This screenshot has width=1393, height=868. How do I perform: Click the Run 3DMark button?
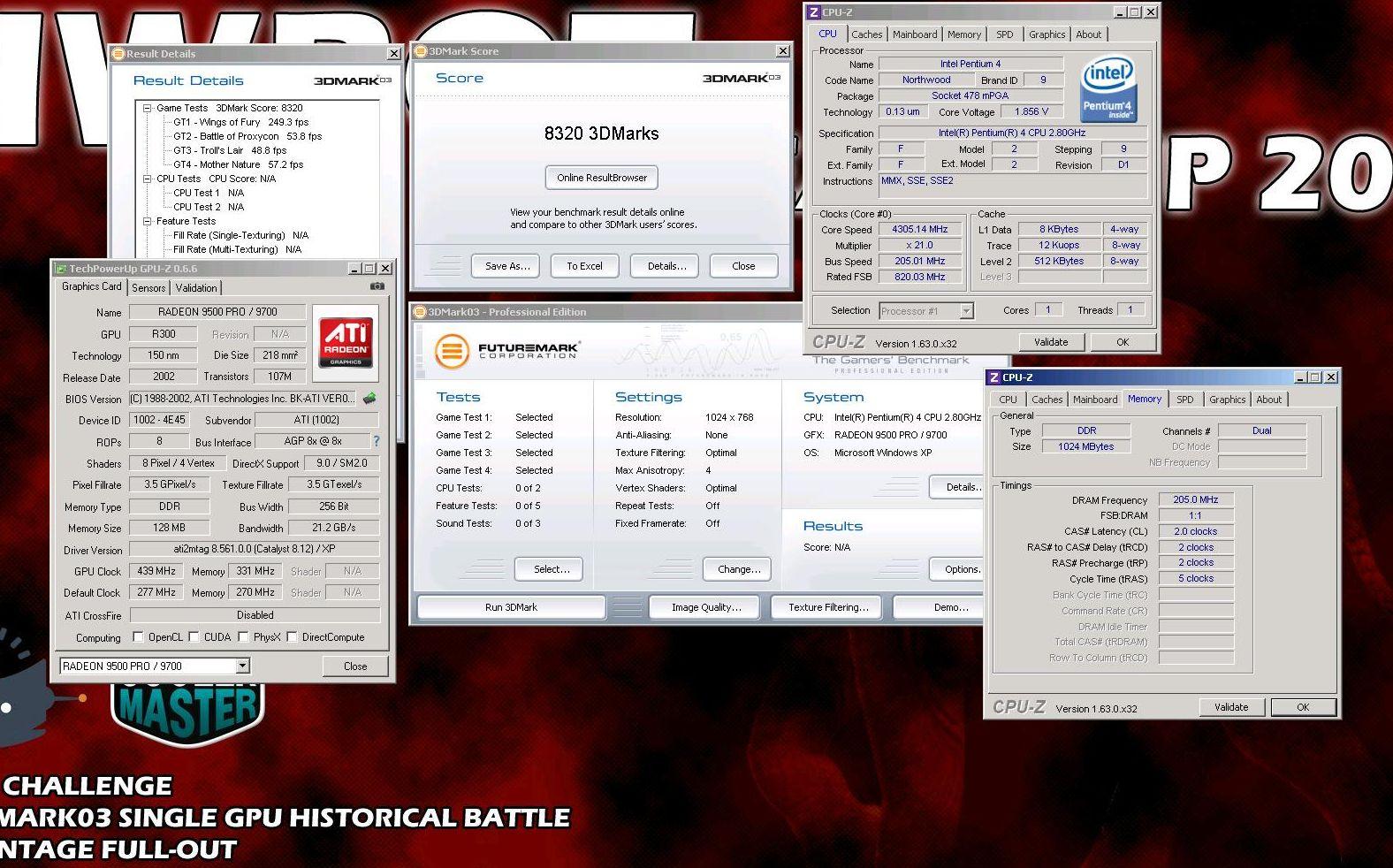tap(511, 607)
